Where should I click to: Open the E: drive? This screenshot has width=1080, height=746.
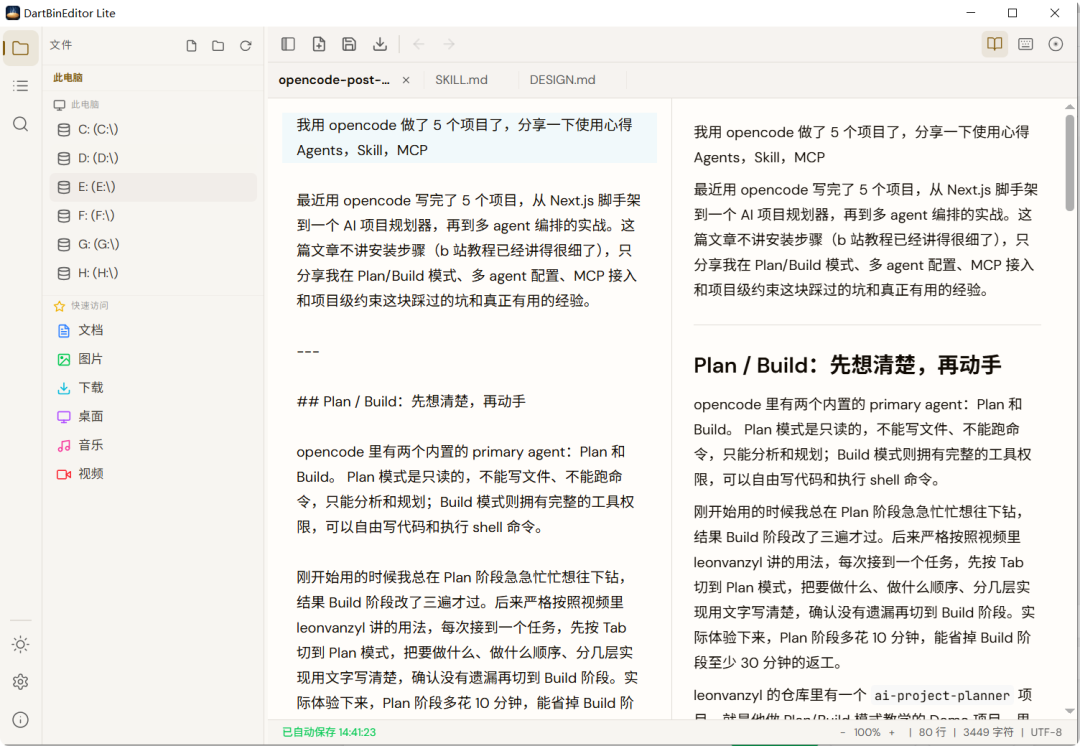[153, 187]
